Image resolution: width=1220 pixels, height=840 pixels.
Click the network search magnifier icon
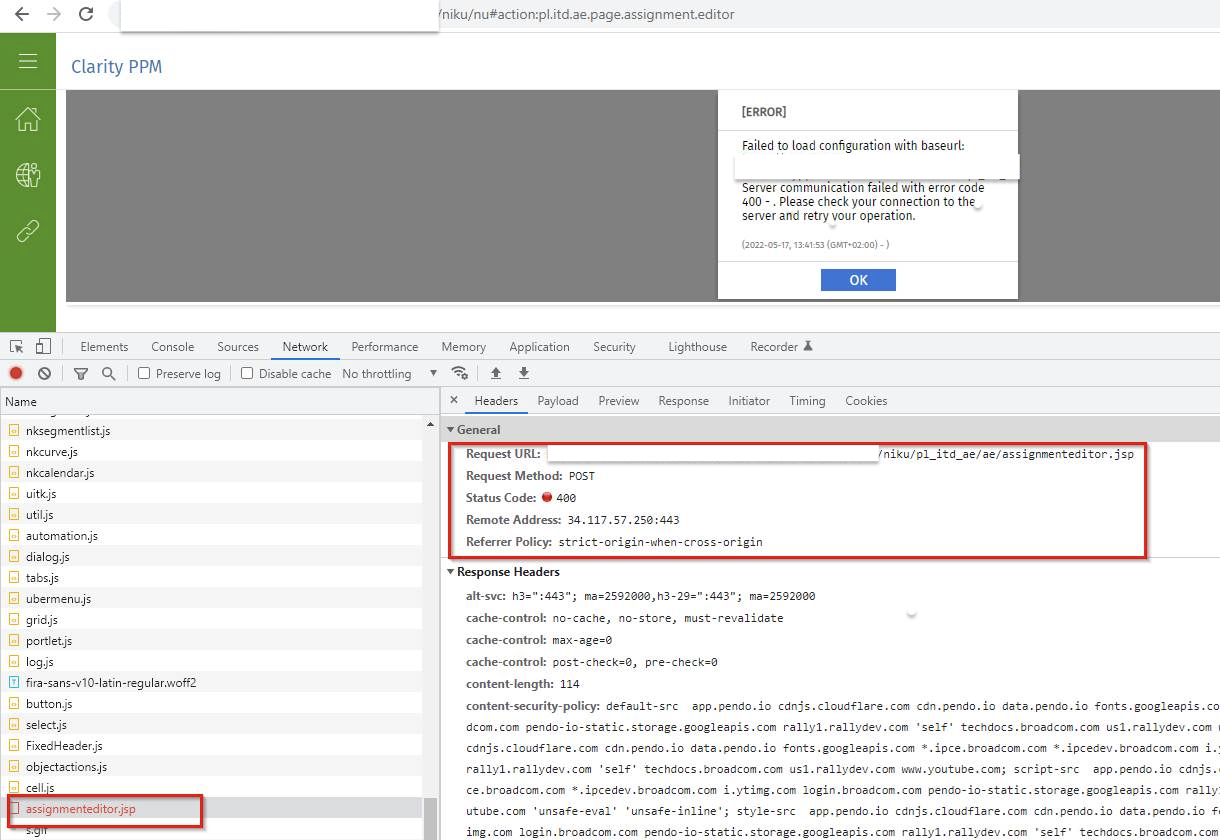[x=108, y=373]
